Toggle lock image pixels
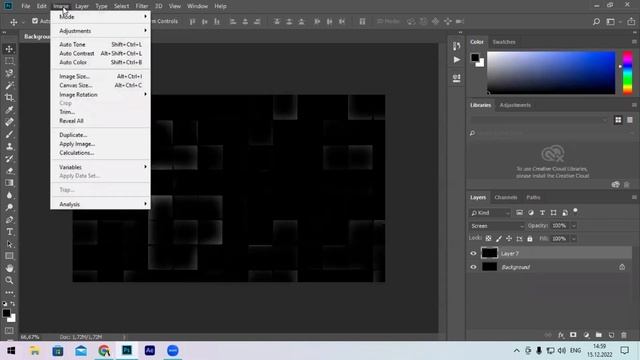 [499, 239]
